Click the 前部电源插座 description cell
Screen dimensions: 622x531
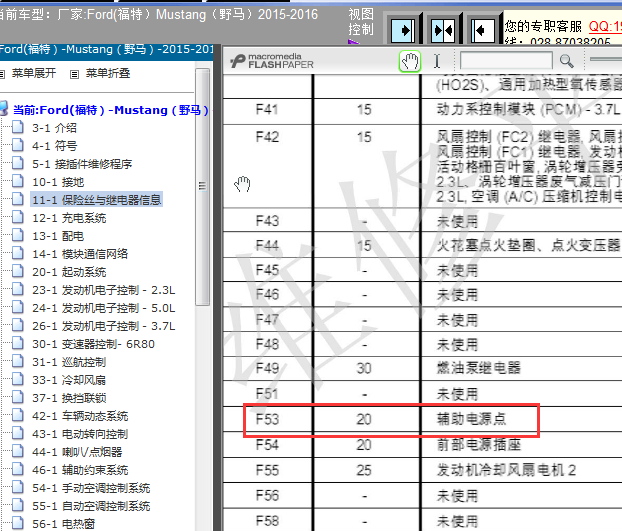[x=479, y=445]
